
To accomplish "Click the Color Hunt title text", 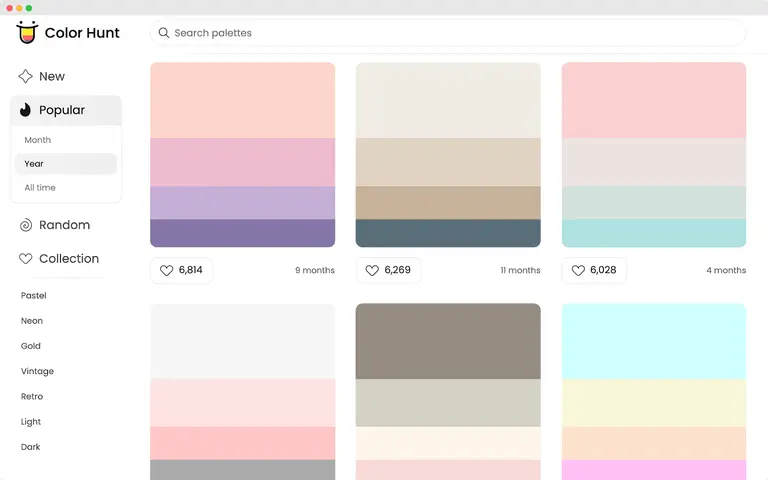I will 82,33.
